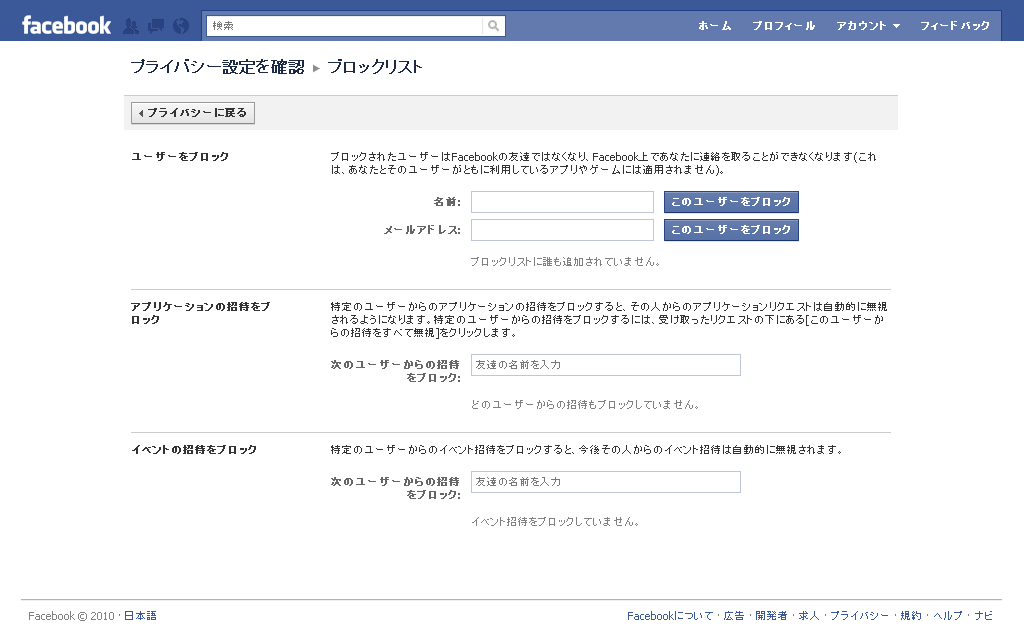Click the Facebook © 2010 footer text

[71, 616]
